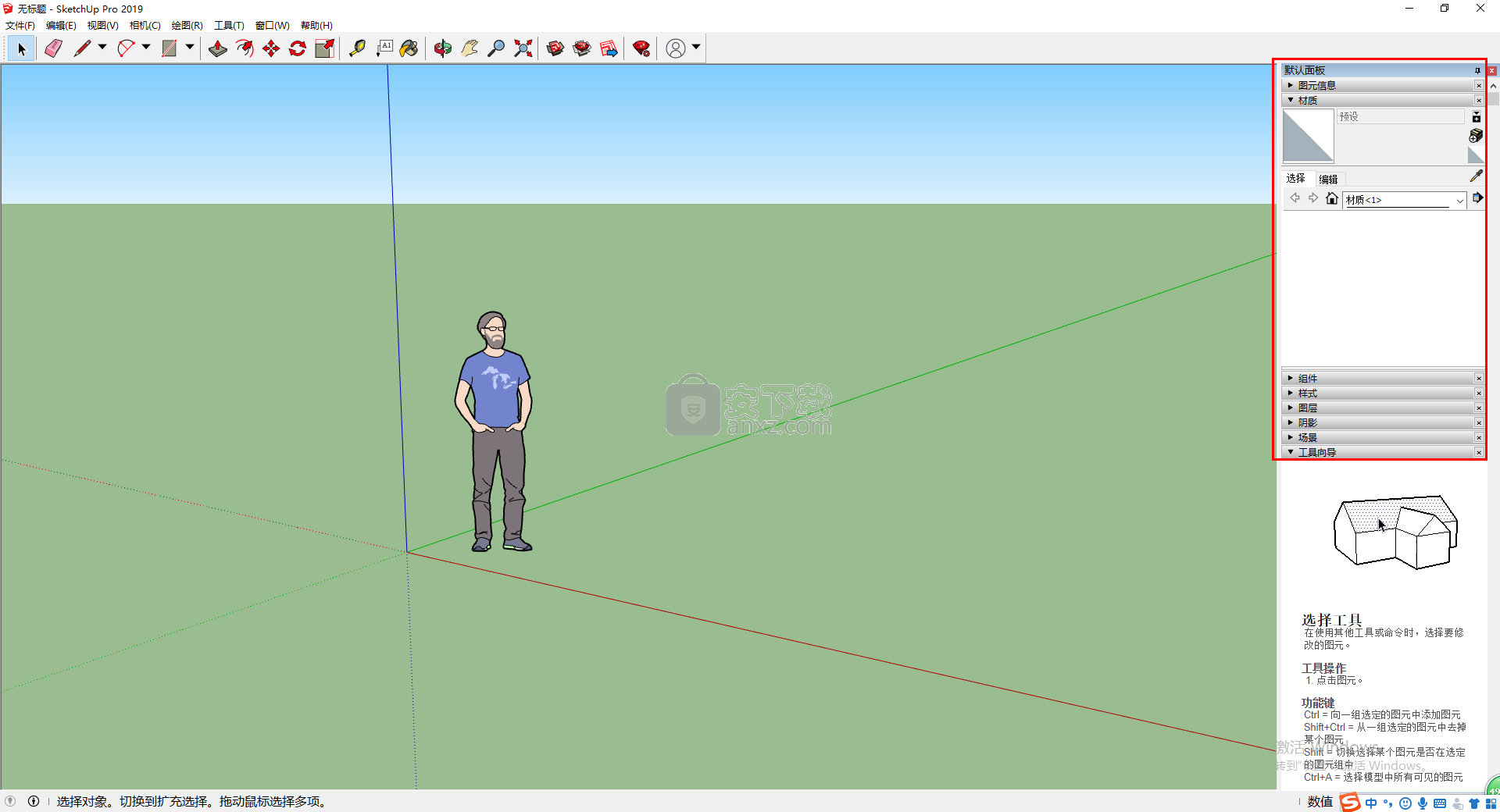The width and height of the screenshot is (1500, 812).
Task: Click the 预设 material name field
Action: [1401, 116]
